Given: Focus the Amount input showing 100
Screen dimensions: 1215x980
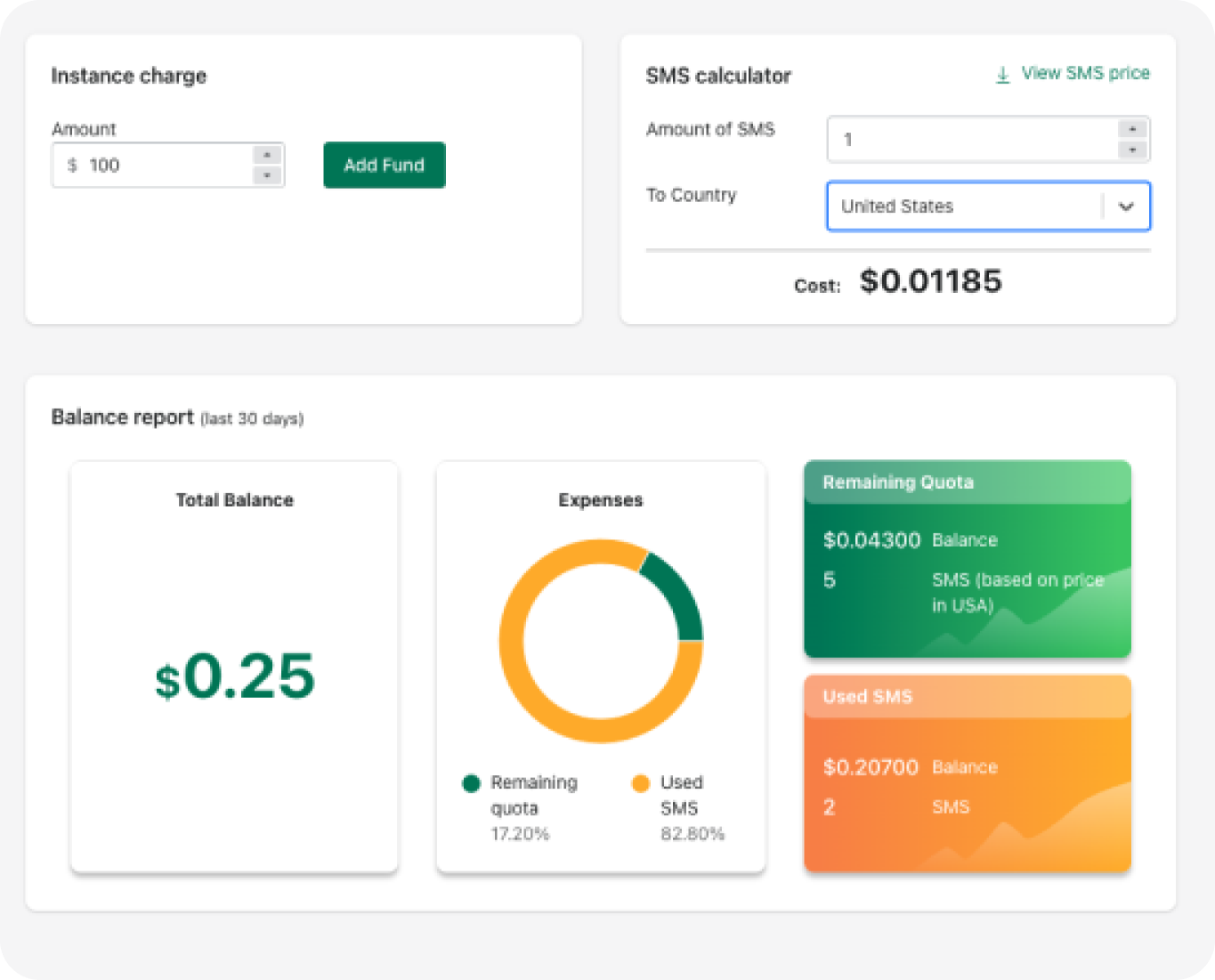Looking at the screenshot, I should click(x=168, y=165).
